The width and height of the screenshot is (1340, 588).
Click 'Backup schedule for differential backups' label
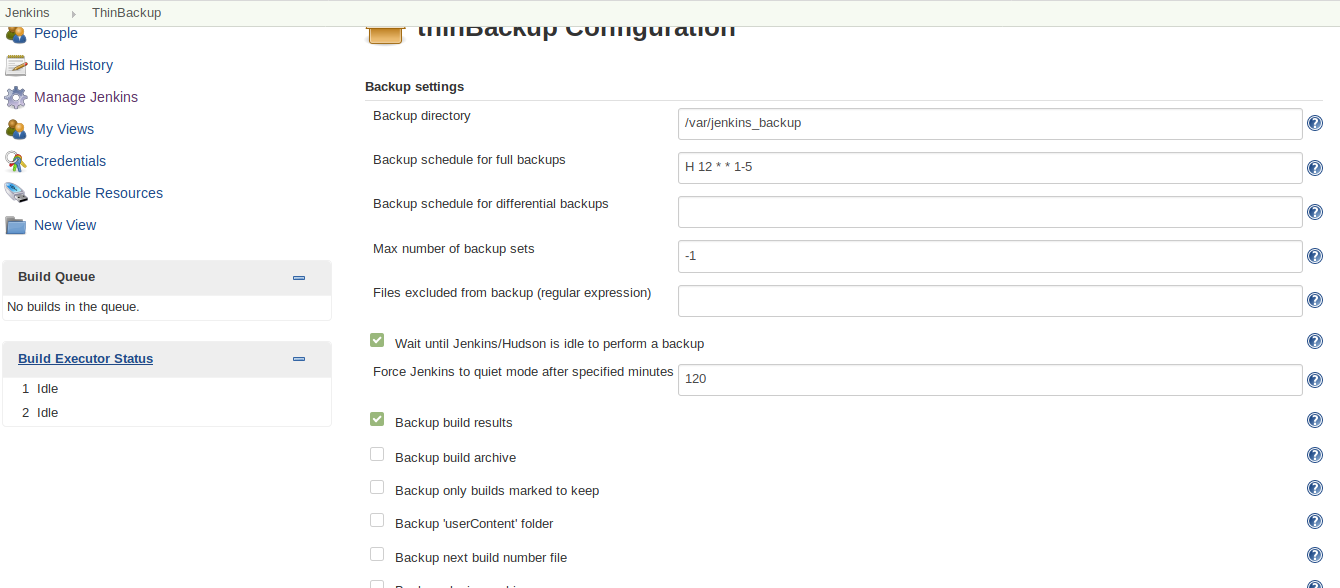pos(491,204)
